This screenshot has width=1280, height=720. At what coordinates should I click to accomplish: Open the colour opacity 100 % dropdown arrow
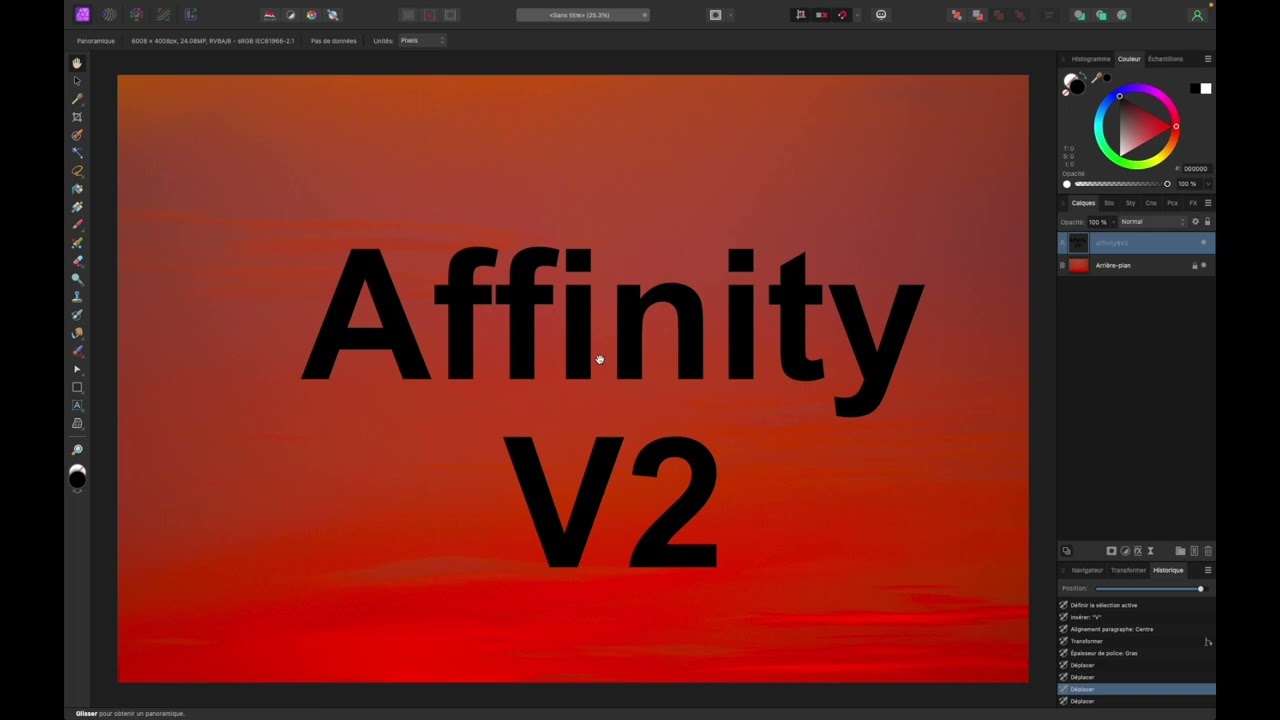point(1208,184)
